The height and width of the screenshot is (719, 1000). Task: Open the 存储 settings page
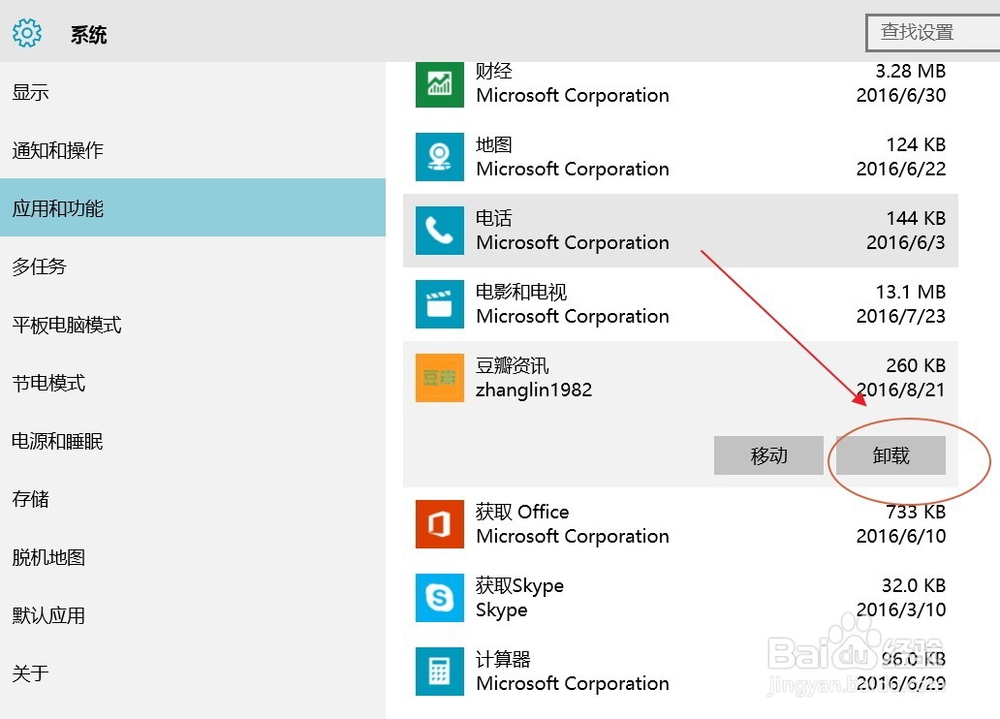click(31, 499)
